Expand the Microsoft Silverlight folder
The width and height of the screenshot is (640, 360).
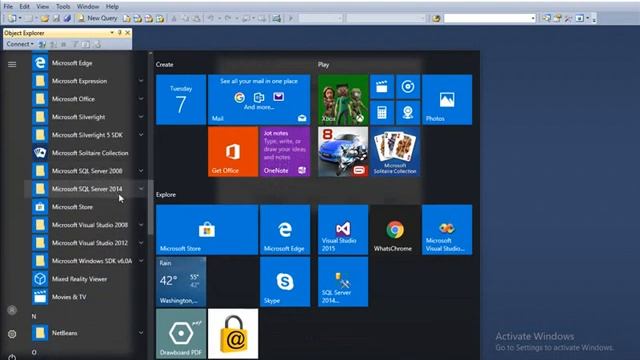tap(141, 117)
